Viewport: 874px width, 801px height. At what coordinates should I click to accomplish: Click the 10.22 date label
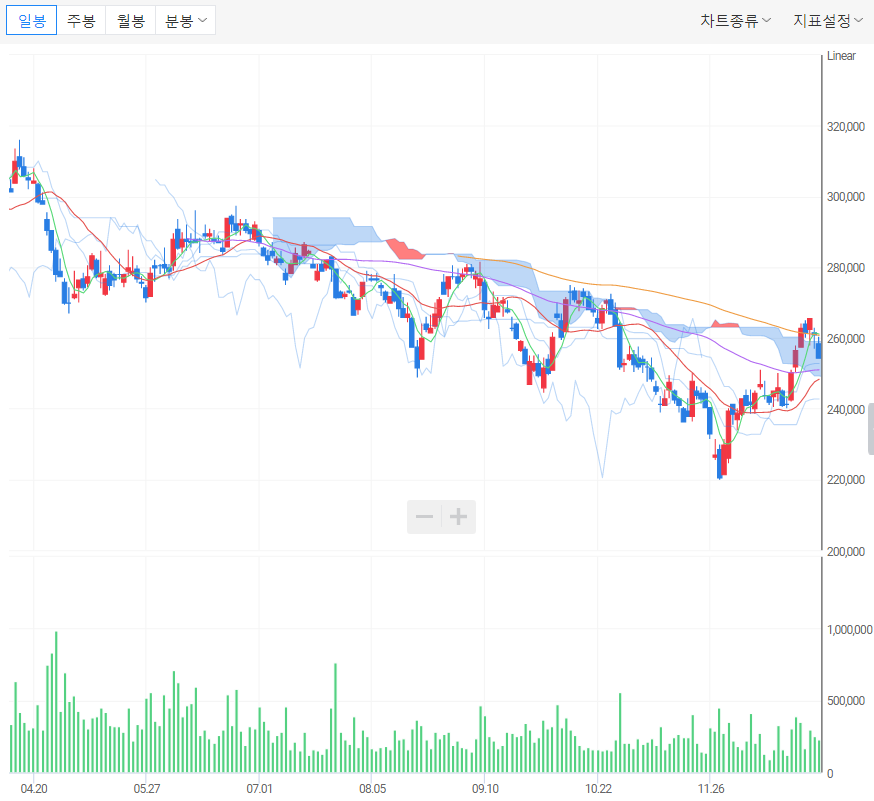[598, 789]
